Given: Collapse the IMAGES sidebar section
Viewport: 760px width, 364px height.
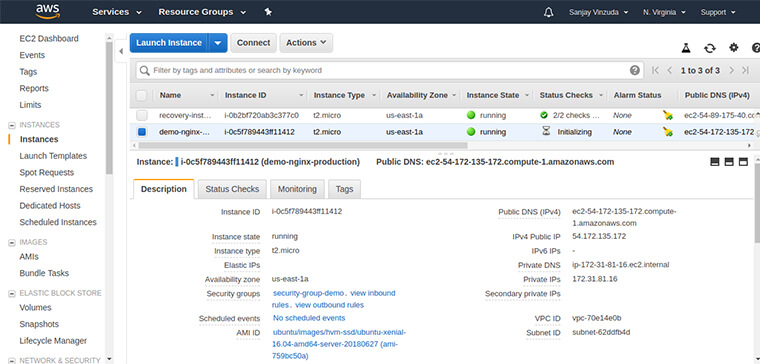Looking at the screenshot, I should click(x=12, y=242).
